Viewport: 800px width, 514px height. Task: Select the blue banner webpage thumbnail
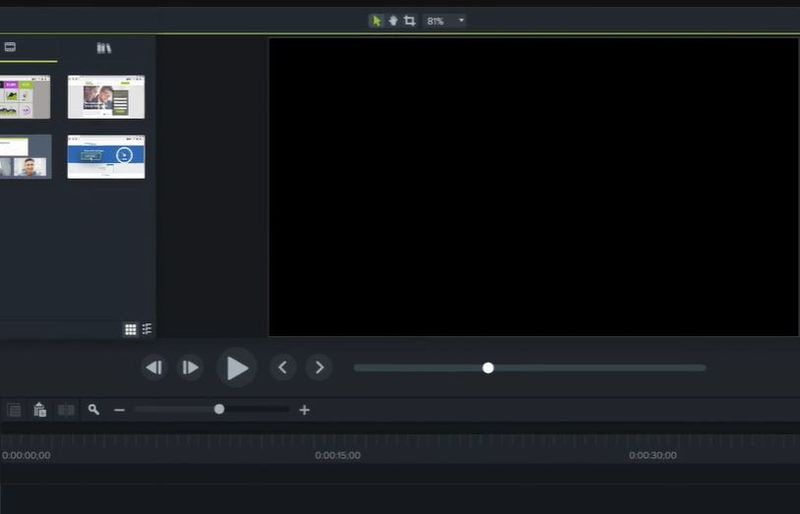point(106,157)
